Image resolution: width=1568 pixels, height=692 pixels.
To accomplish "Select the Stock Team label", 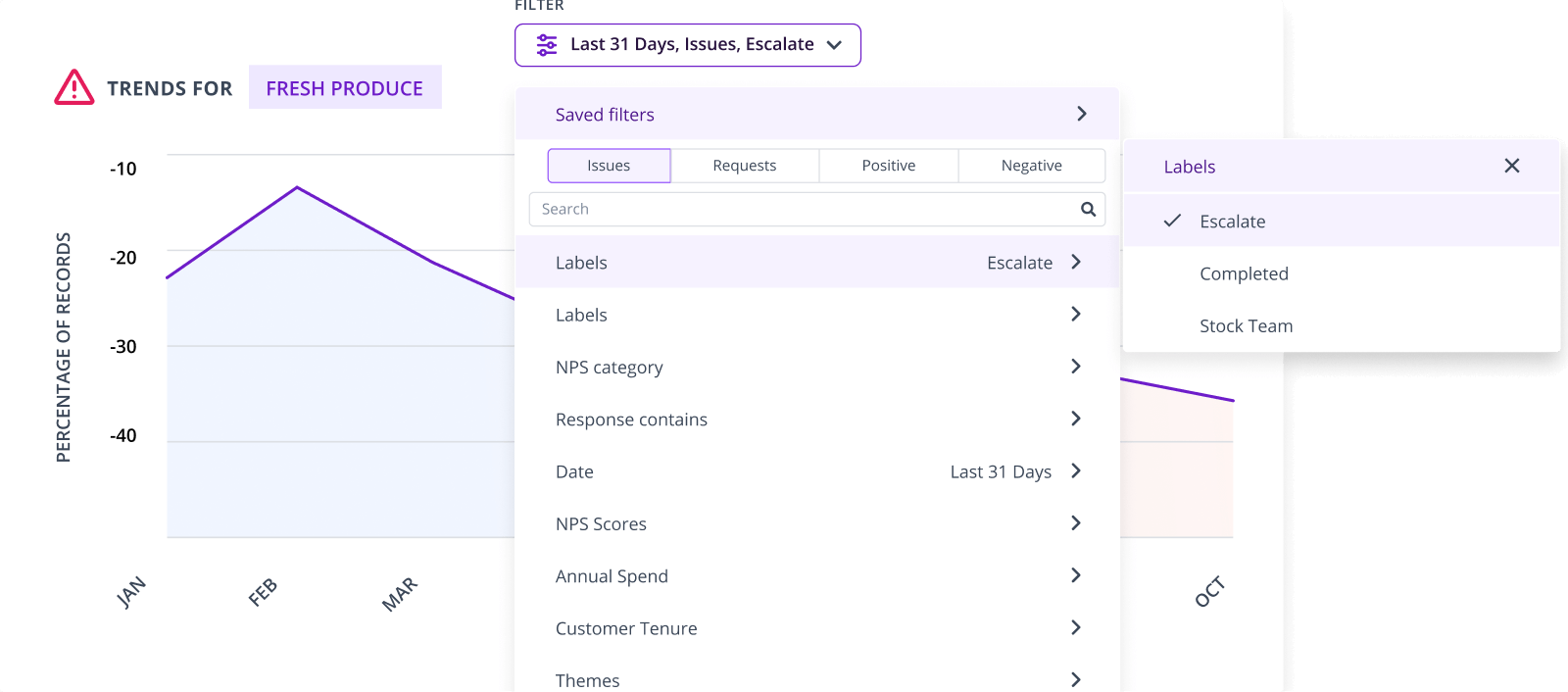I will coord(1342,325).
